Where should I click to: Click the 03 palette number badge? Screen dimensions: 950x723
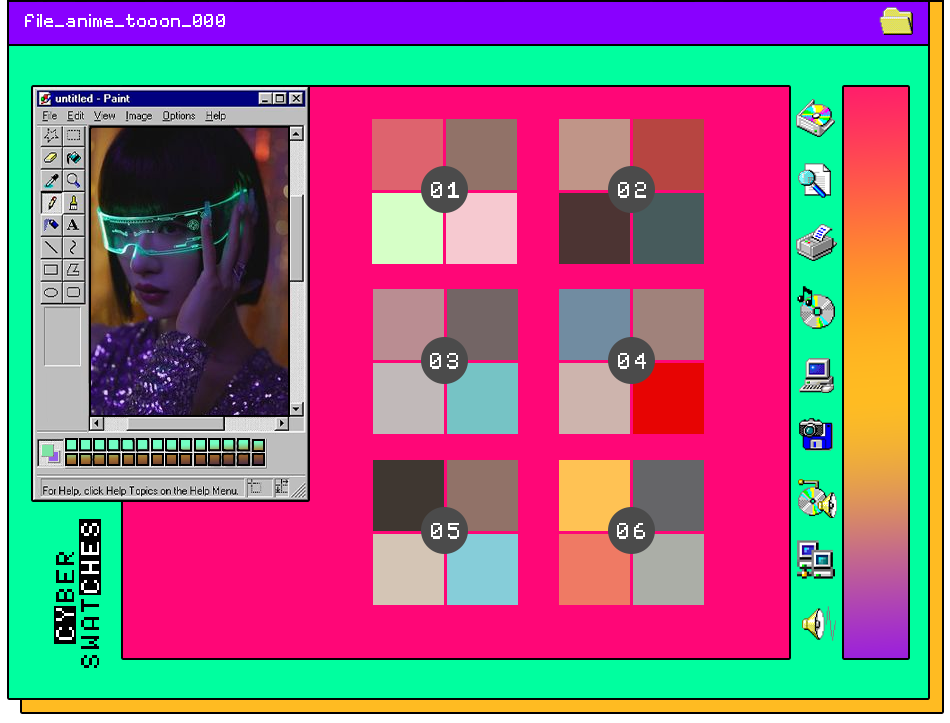tap(444, 361)
